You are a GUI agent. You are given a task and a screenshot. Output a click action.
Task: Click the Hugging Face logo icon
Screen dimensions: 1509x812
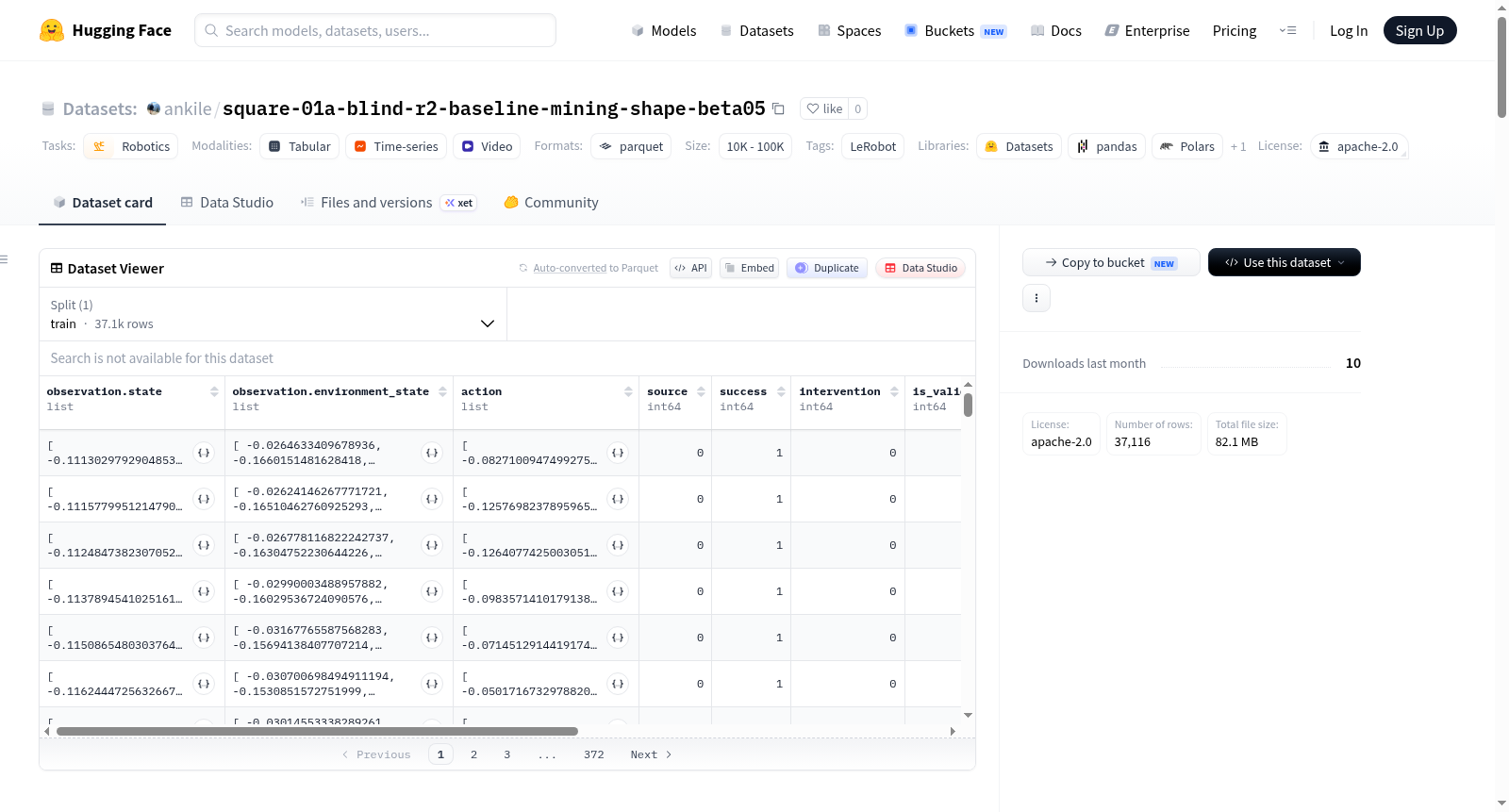(52, 30)
